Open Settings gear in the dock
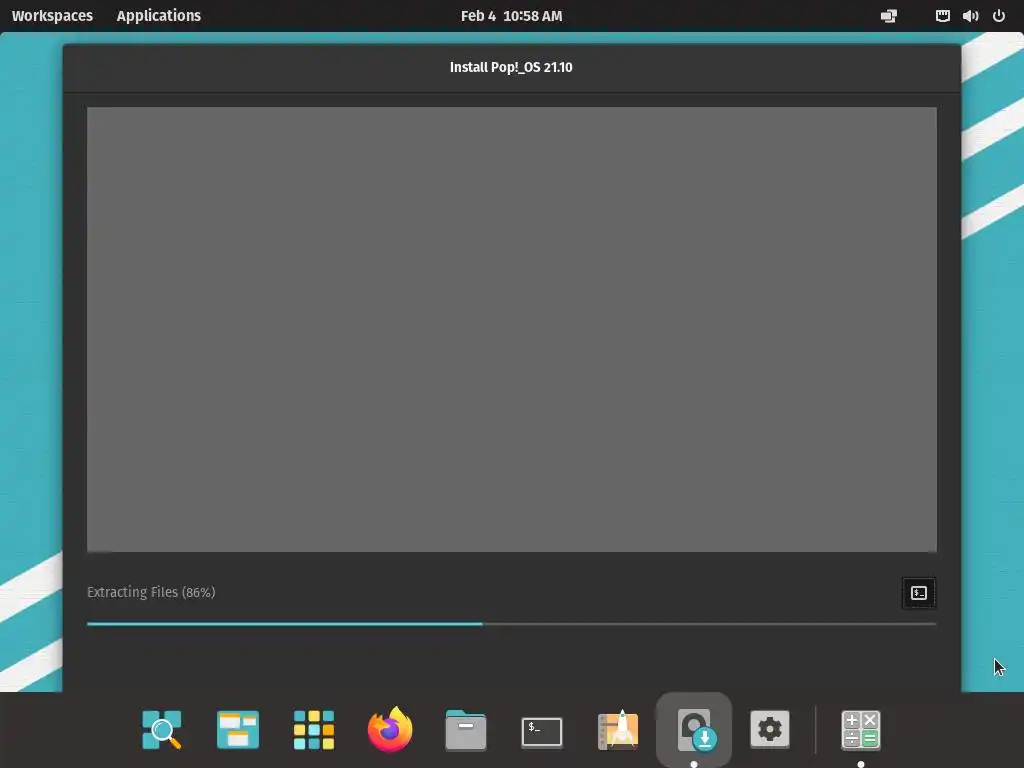Image resolution: width=1024 pixels, height=768 pixels. (x=770, y=729)
